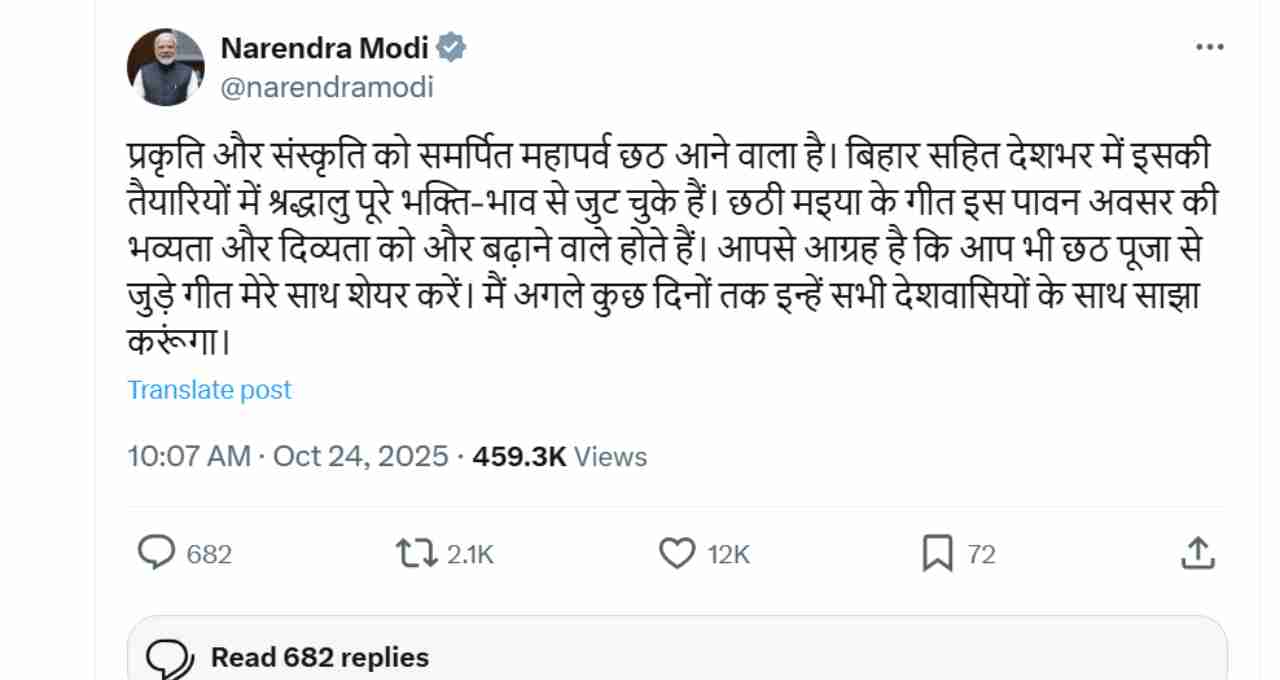Click the 72 bookmarks count

982,554
